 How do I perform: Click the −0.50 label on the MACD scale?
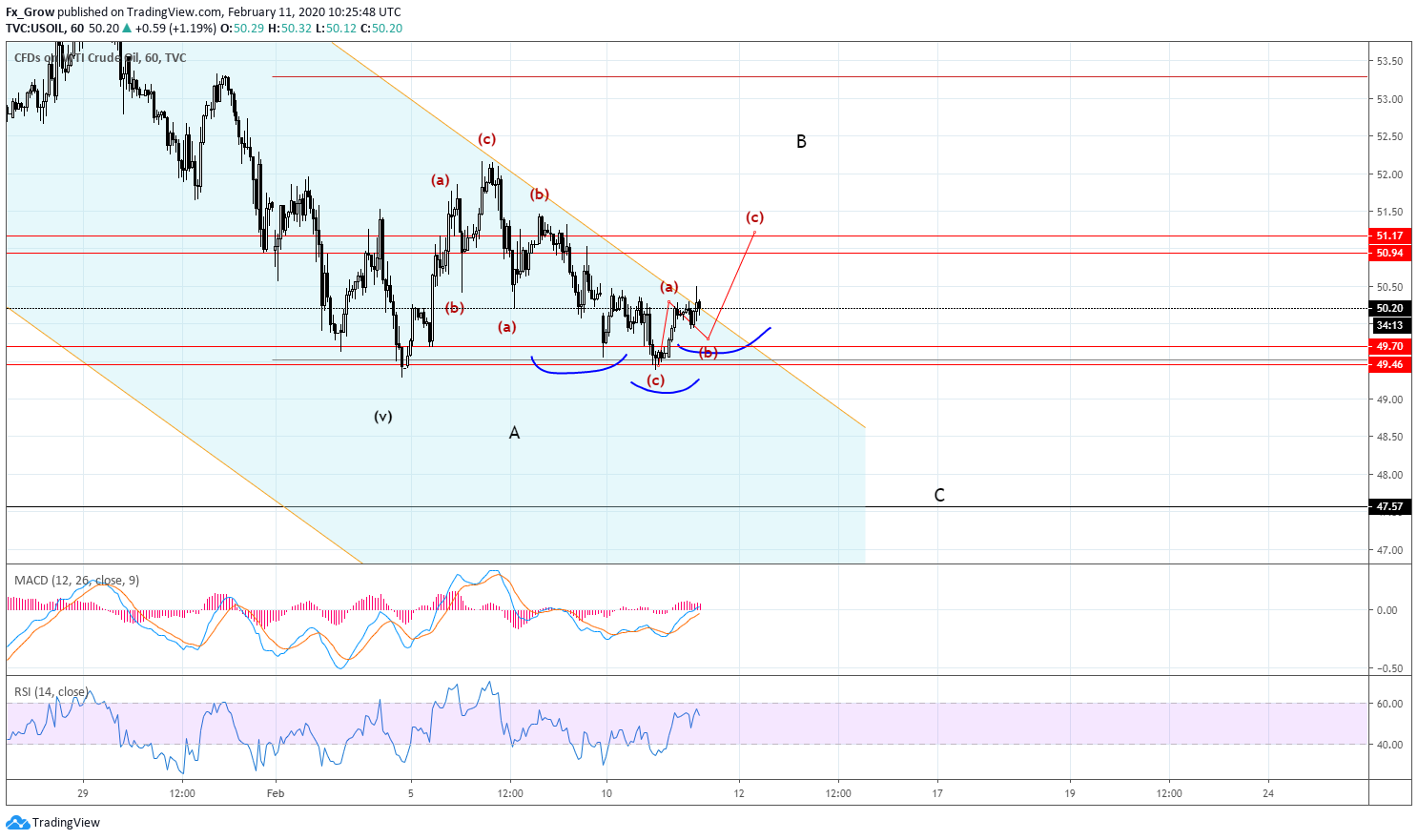1387,668
